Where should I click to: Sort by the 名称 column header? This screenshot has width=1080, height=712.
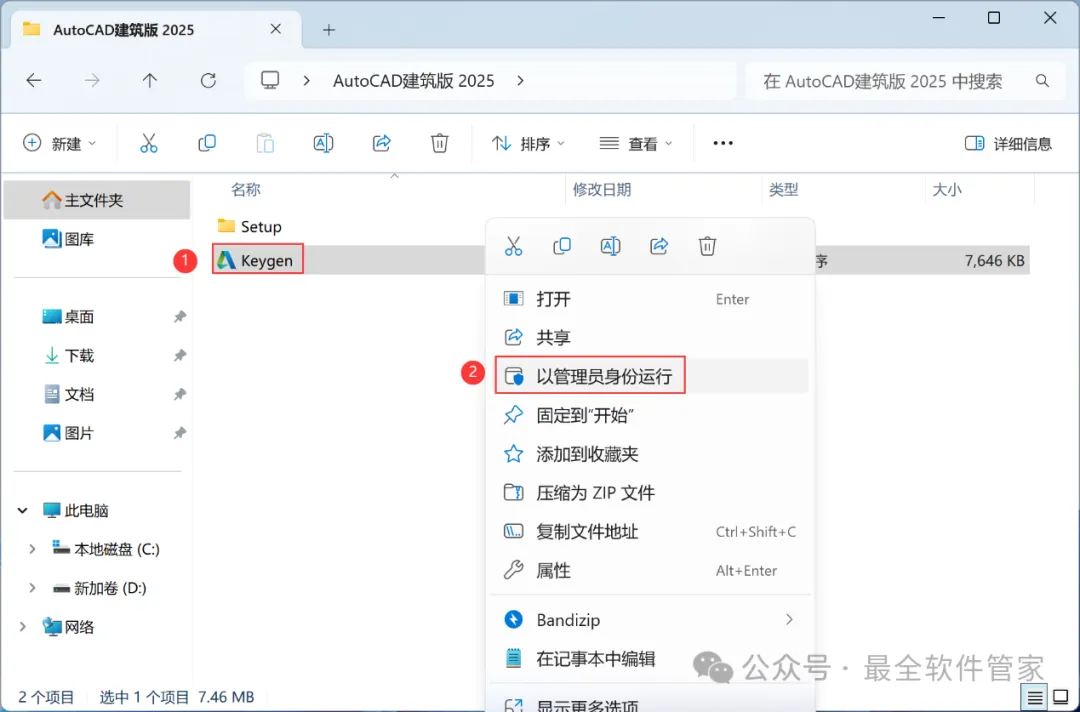[x=245, y=189]
